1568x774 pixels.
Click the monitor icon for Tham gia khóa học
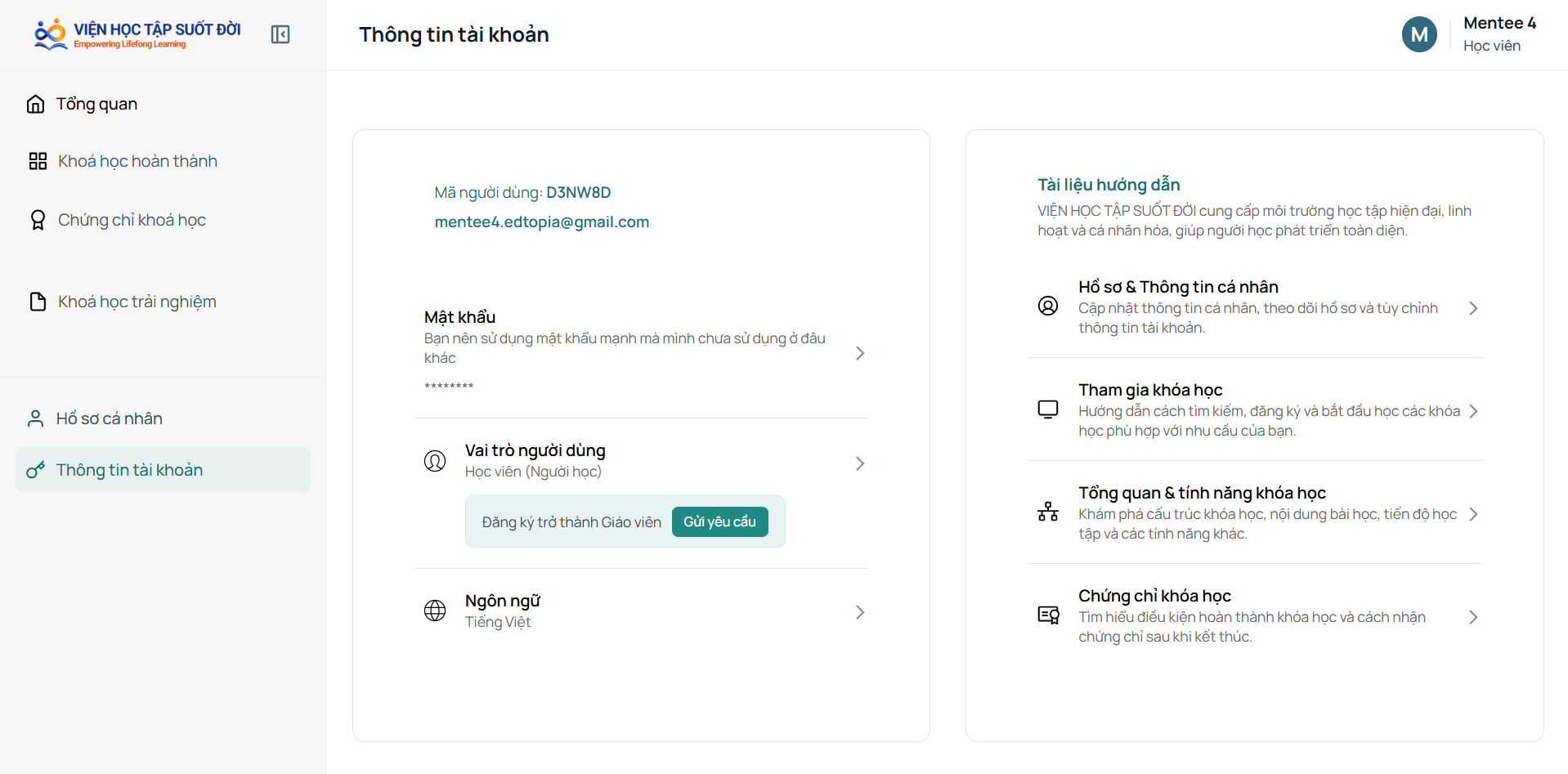pyautogui.click(x=1048, y=409)
